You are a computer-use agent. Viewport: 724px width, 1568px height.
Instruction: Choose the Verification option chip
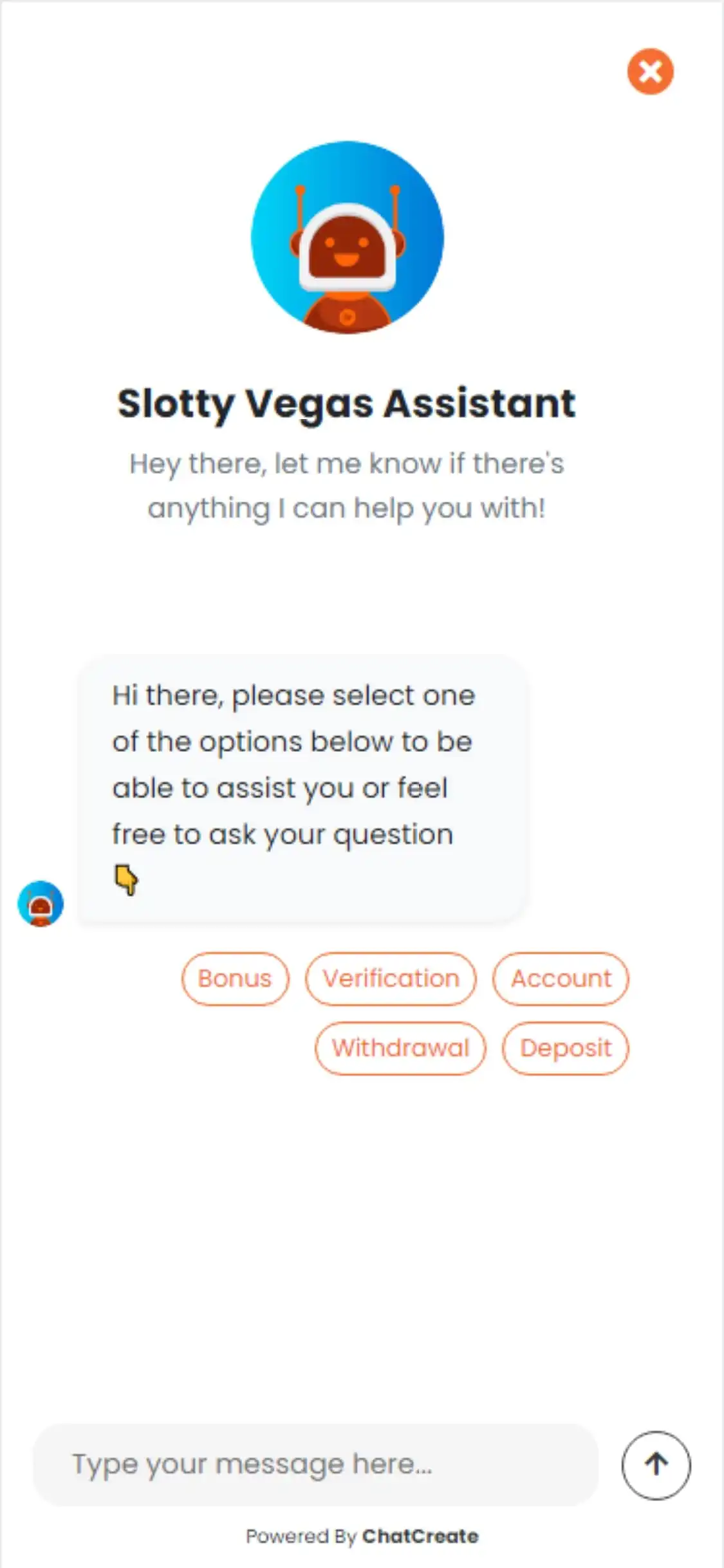click(391, 978)
